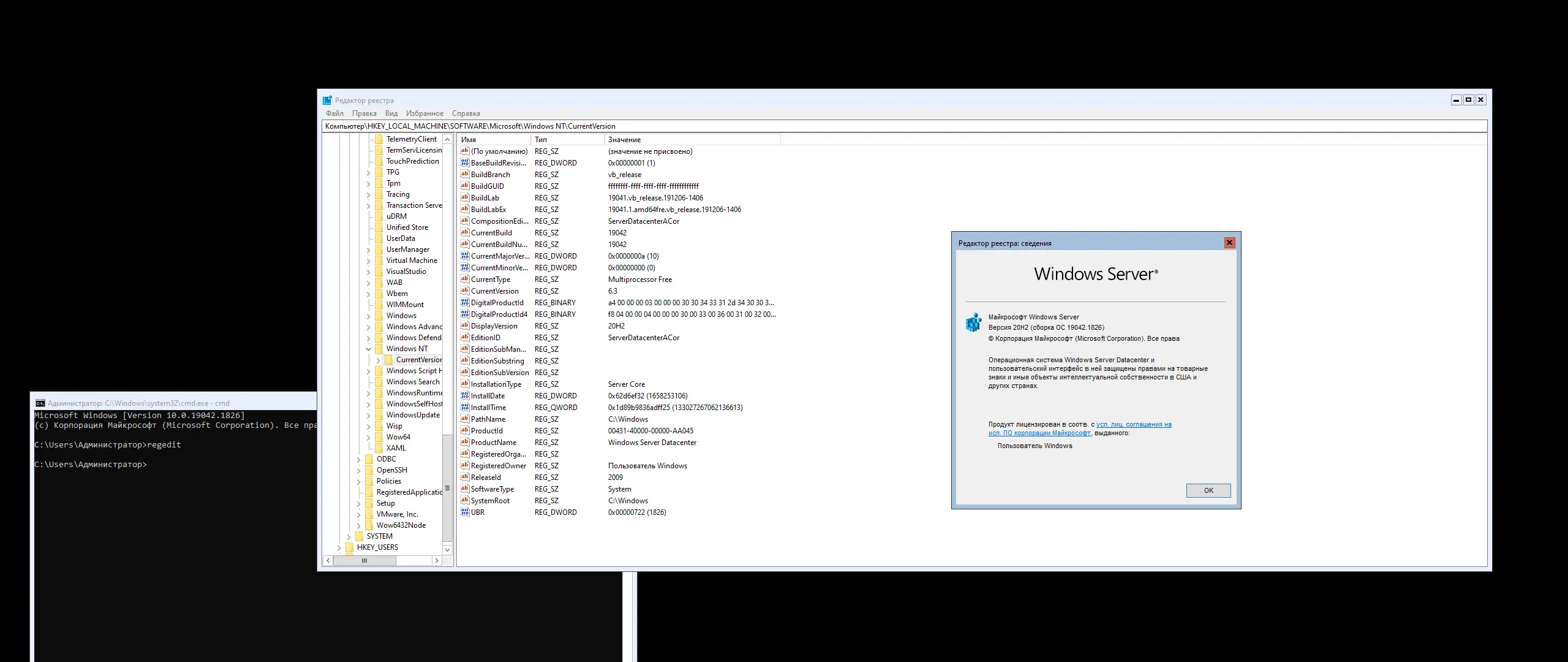This screenshot has width=1568, height=662.
Task: Click the tree horizontal scrollbar thumb
Action: point(364,561)
